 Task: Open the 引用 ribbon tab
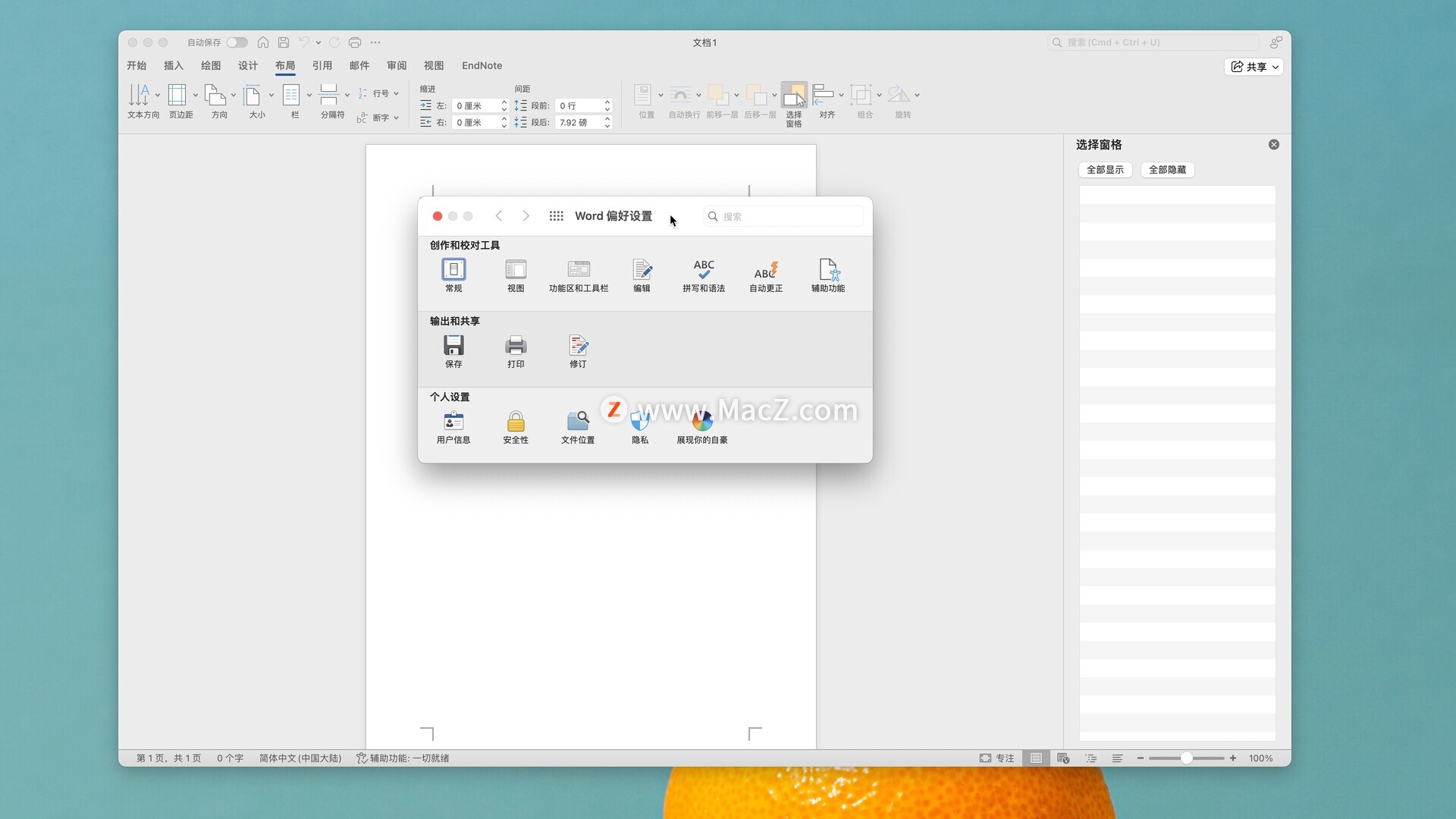(322, 66)
